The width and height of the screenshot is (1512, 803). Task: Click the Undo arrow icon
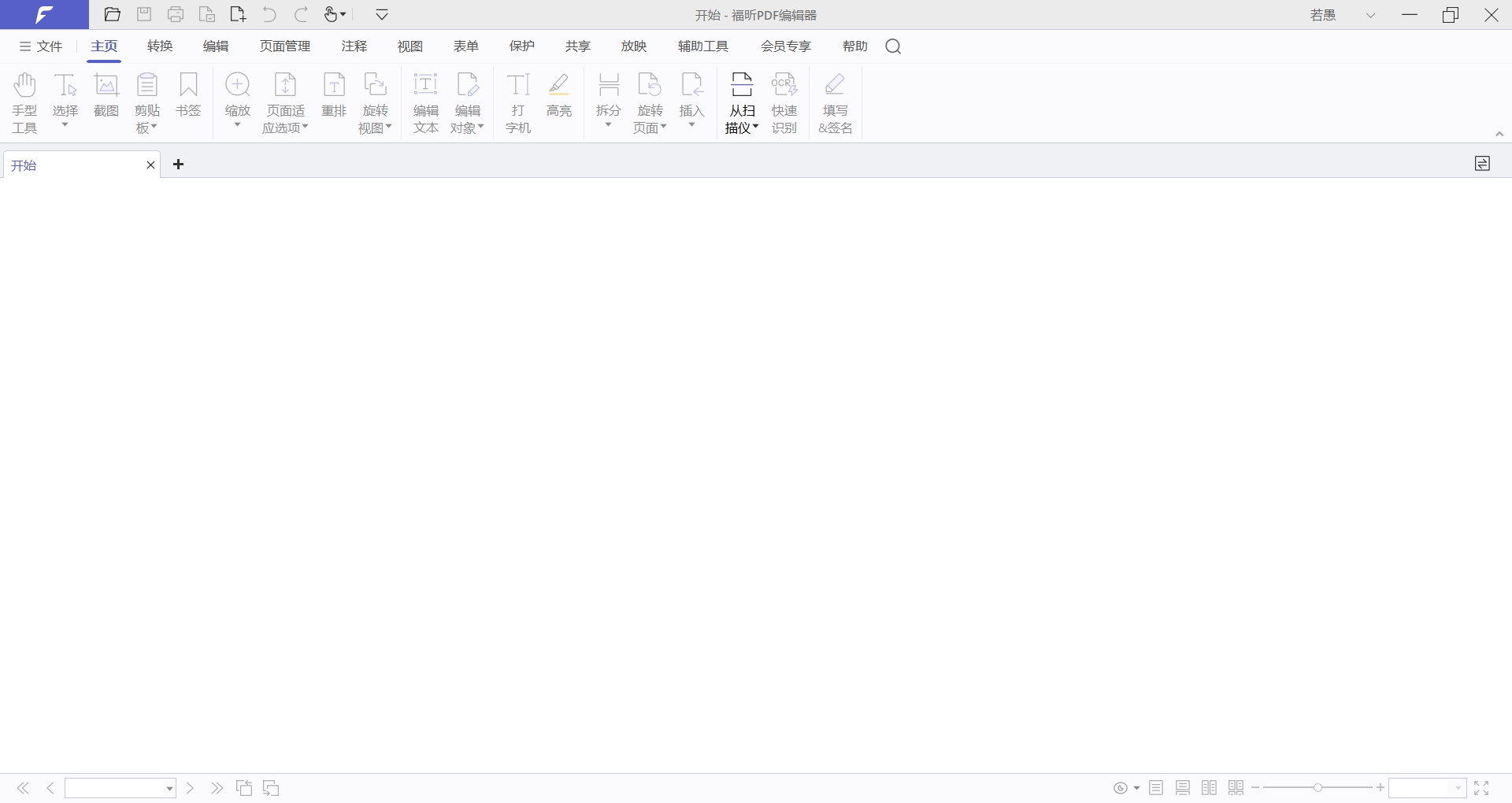pyautogui.click(x=269, y=15)
